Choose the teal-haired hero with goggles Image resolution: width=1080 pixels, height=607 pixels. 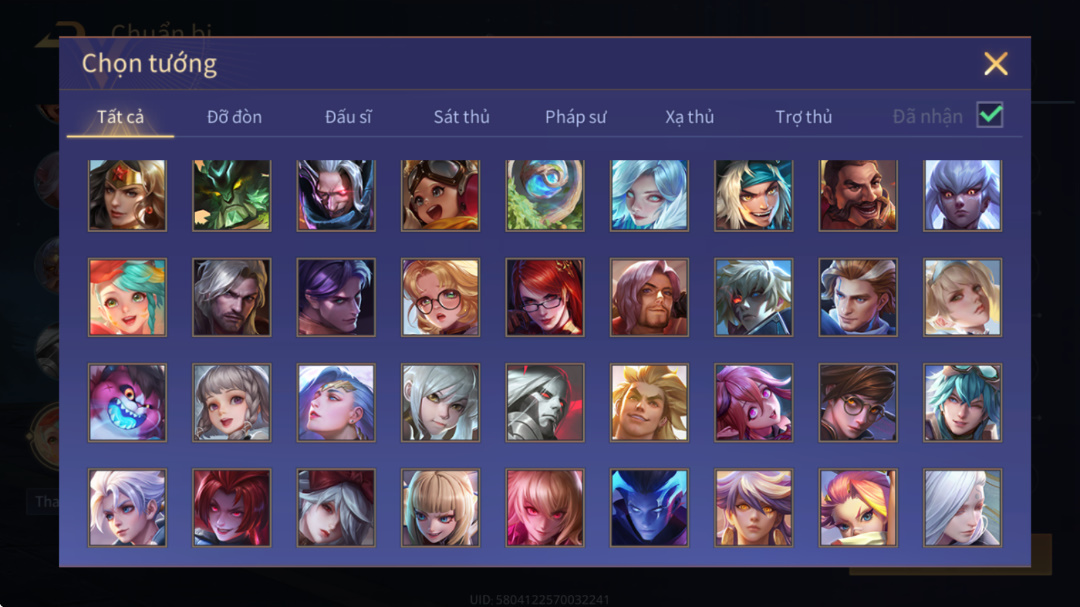pos(962,402)
